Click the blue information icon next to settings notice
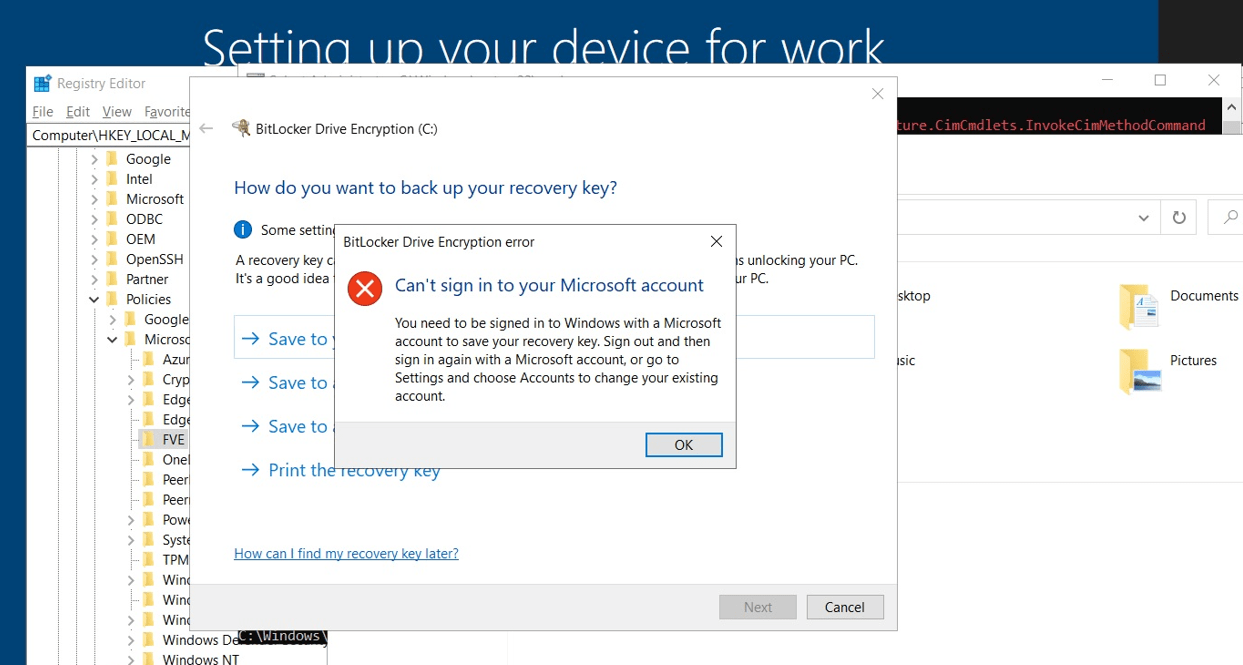Viewport: 1243px width, 665px height. (x=242, y=229)
